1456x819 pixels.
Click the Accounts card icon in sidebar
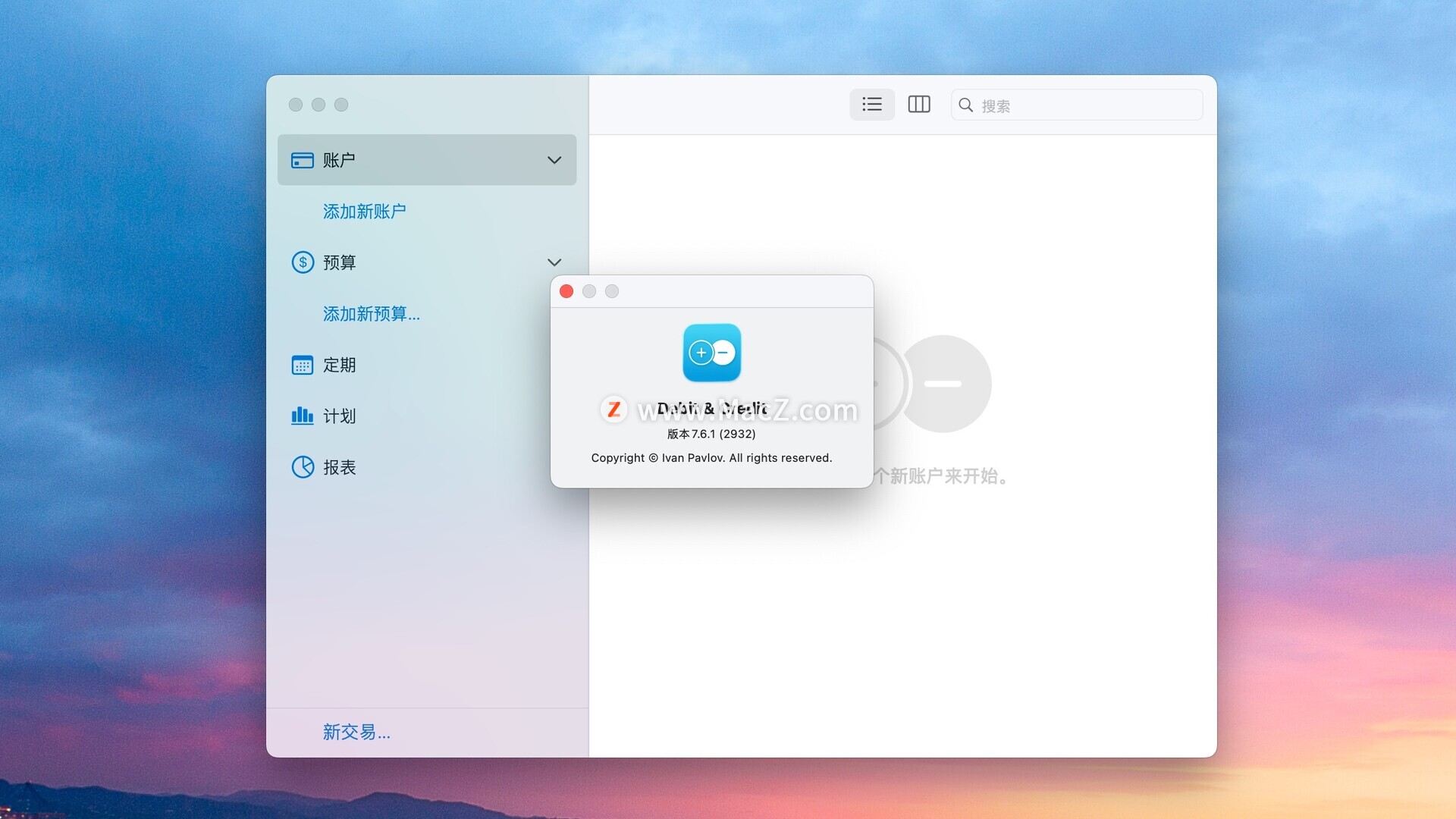[x=302, y=160]
